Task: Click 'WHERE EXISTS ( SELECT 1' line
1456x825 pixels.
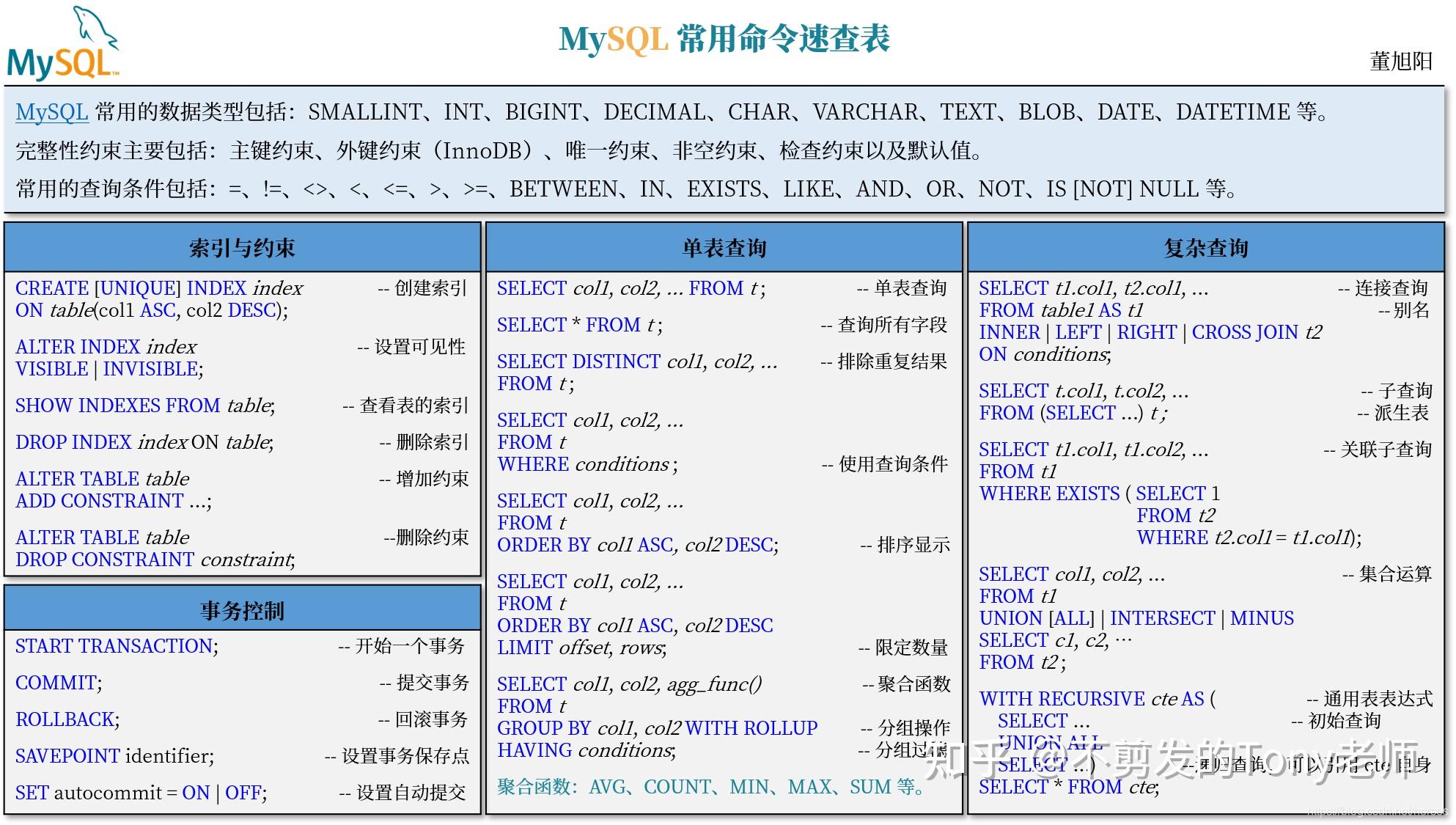Action: point(1100,494)
